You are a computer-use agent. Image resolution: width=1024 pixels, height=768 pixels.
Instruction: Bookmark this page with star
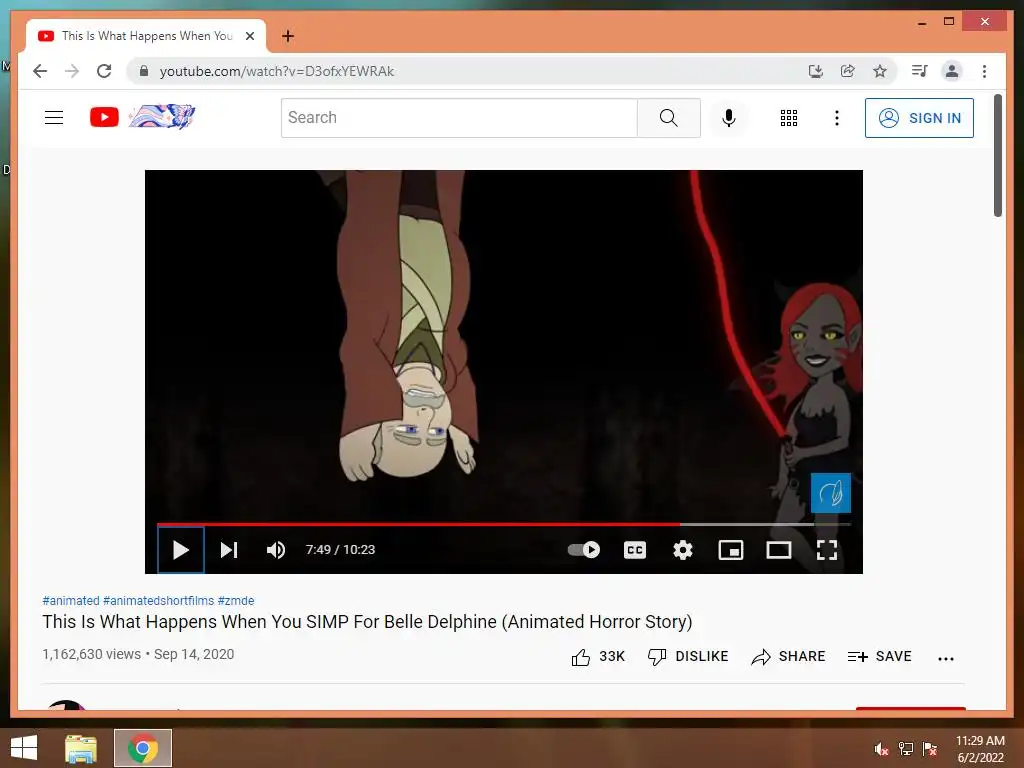pyautogui.click(x=880, y=71)
